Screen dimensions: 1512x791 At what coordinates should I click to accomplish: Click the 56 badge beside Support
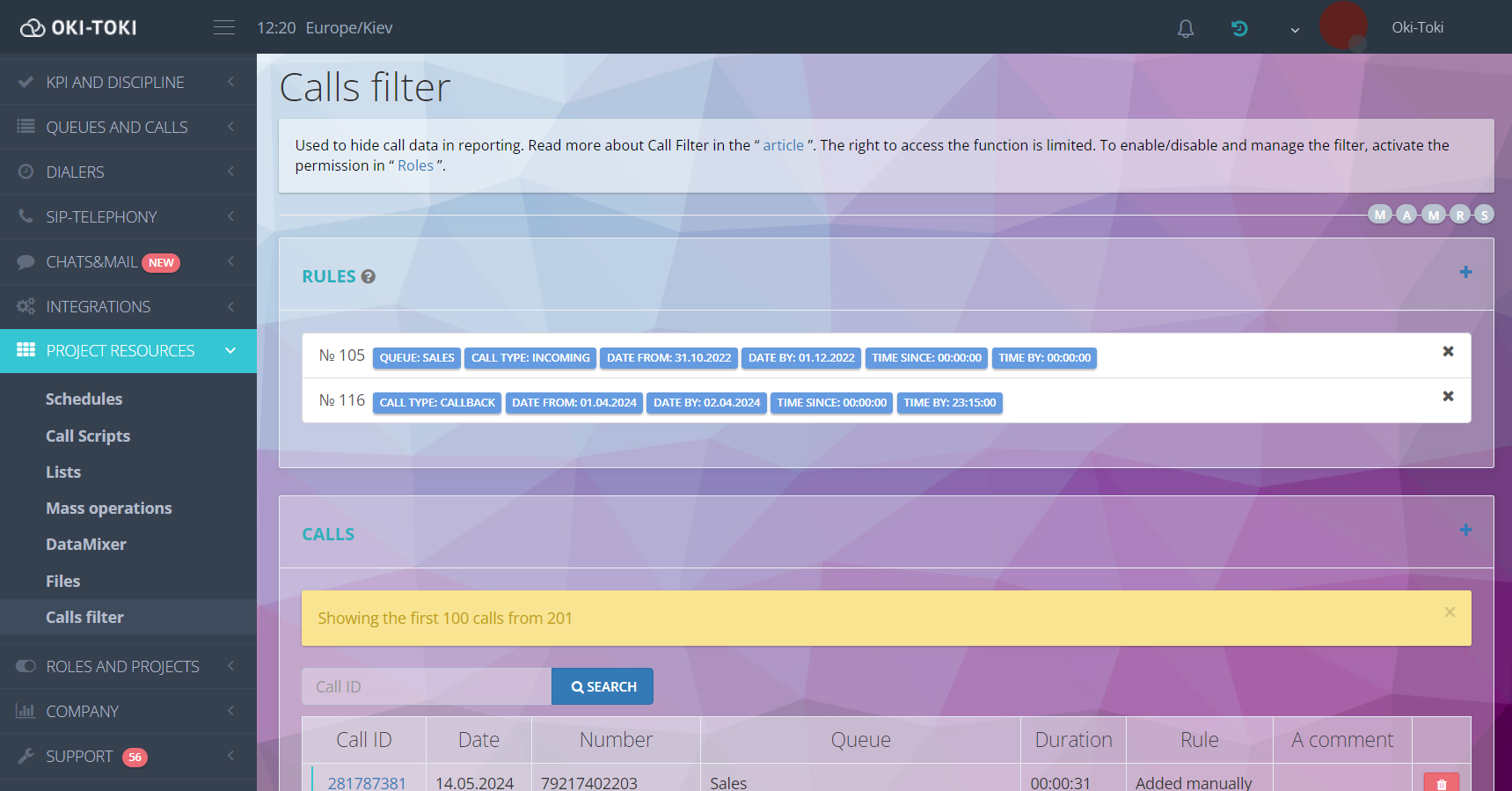click(135, 757)
